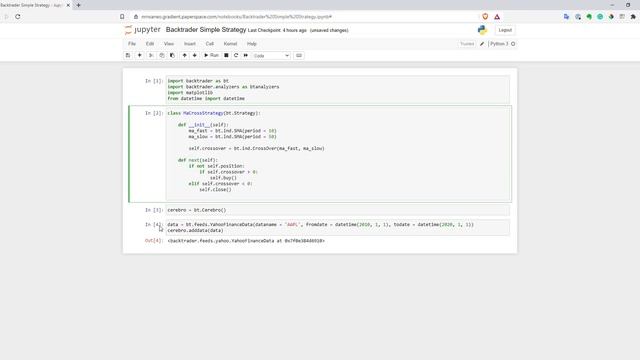Open the Help menu
The image size is (640, 360).
251,44
